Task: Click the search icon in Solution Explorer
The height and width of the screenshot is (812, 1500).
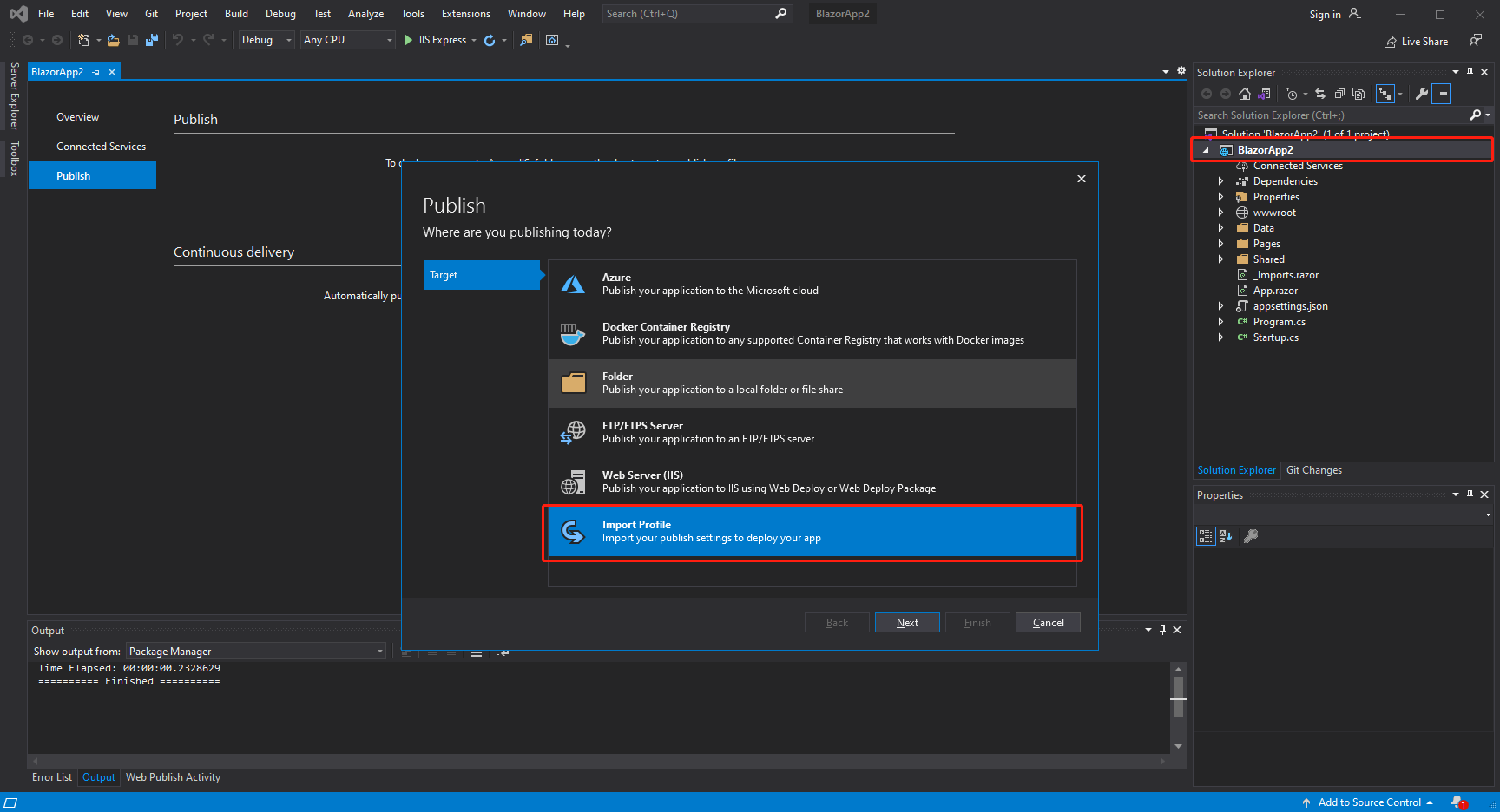Action: pos(1477,115)
